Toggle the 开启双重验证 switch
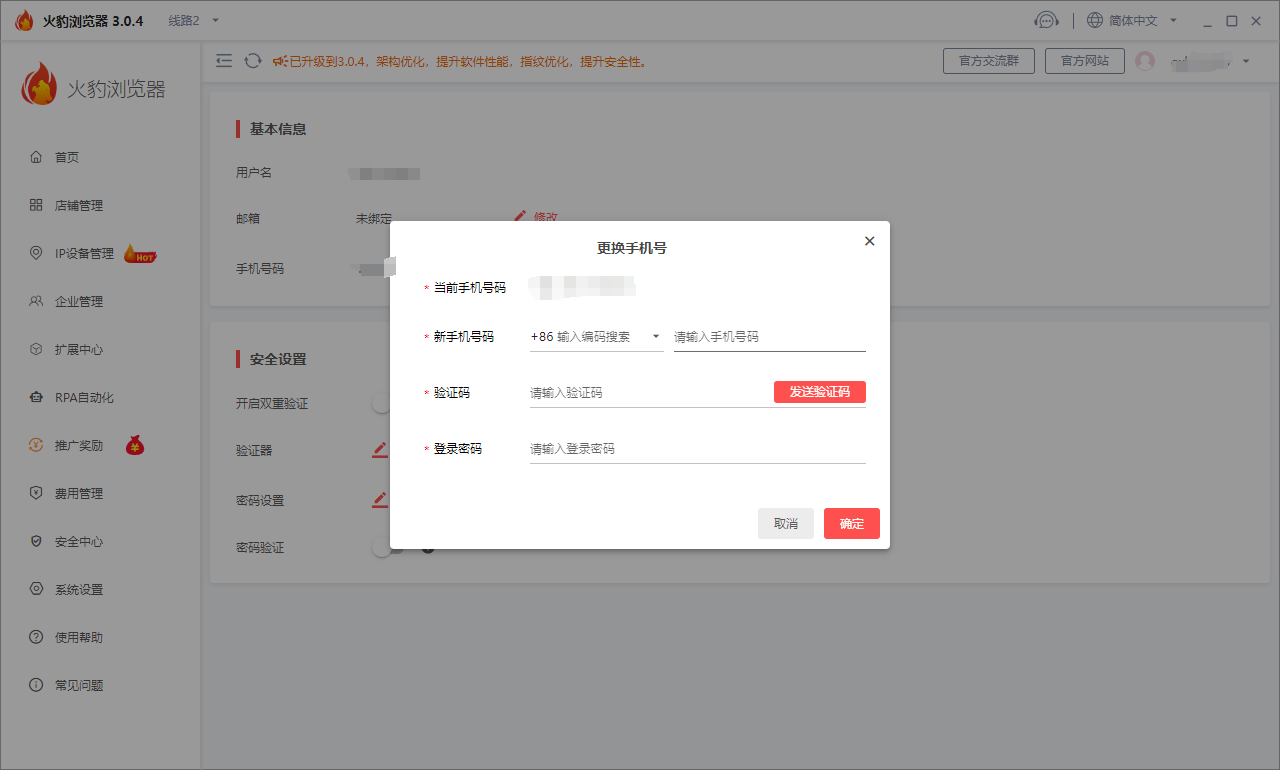 tap(381, 401)
